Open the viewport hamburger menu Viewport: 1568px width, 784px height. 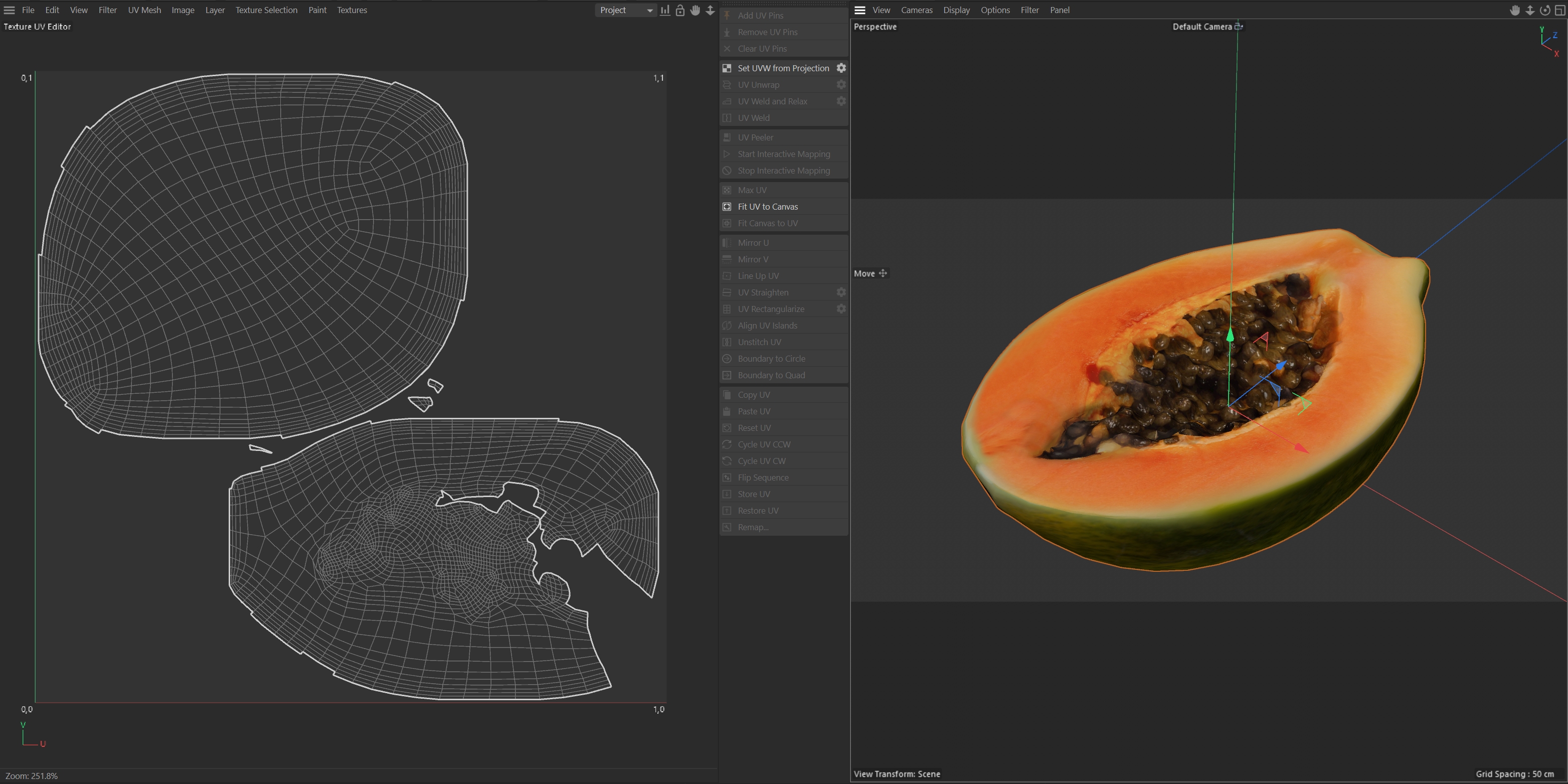click(x=859, y=11)
